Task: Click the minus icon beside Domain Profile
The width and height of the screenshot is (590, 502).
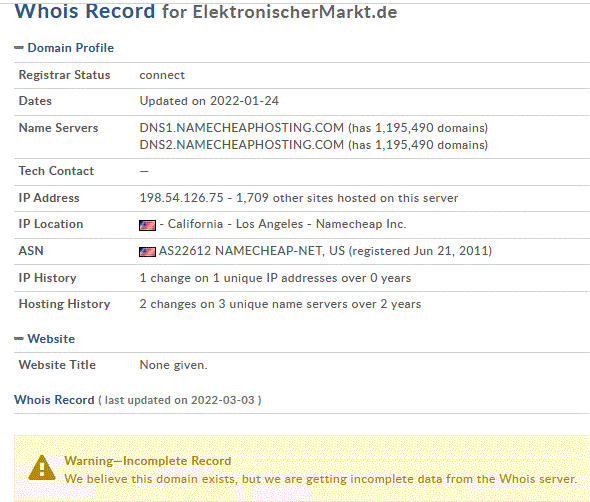Action: [x=19, y=48]
